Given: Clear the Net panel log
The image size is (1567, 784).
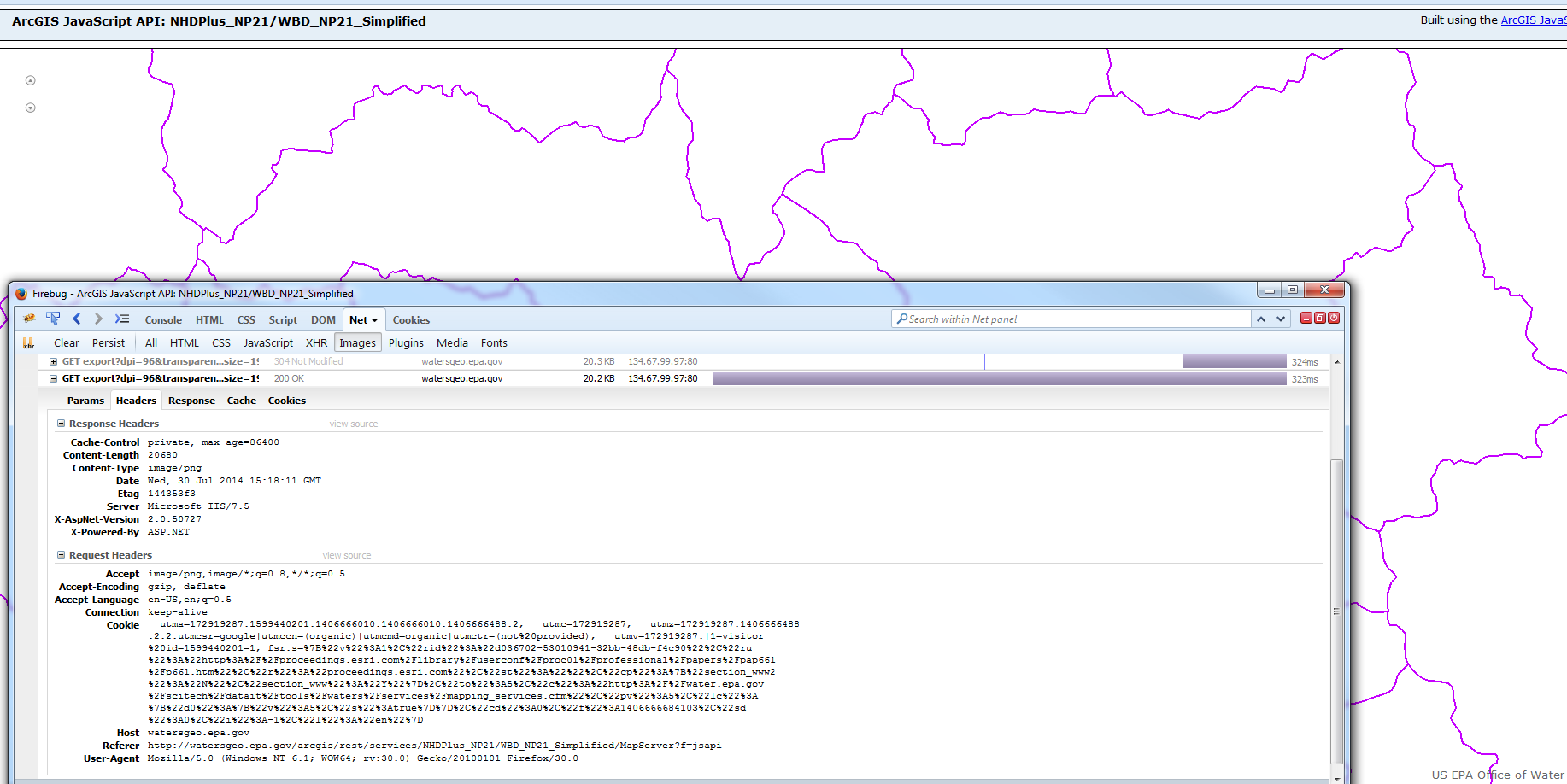Looking at the screenshot, I should (67, 342).
